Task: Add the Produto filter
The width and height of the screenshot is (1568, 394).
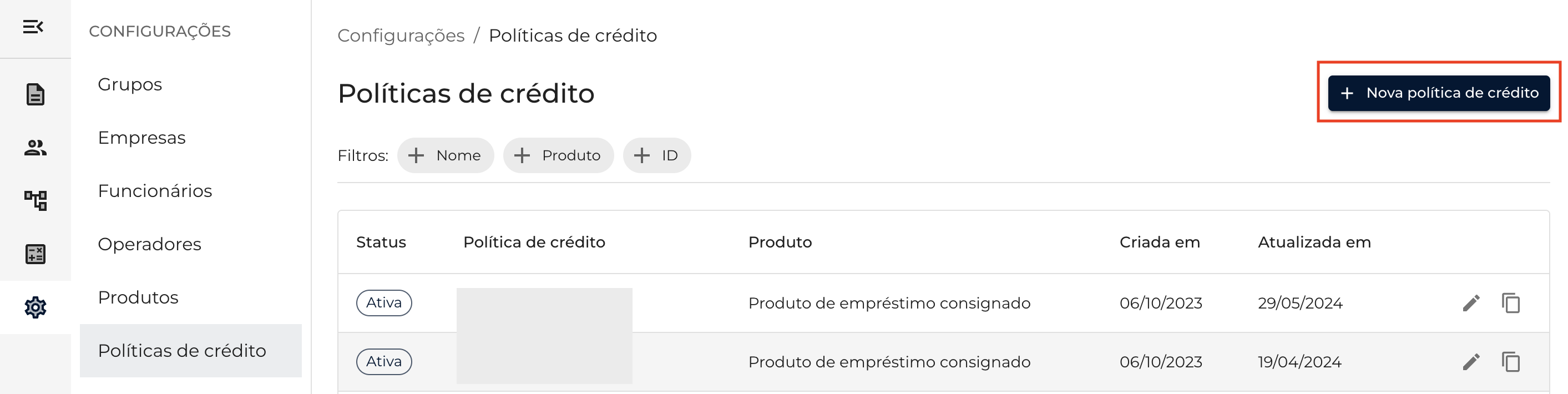Action: tap(558, 155)
